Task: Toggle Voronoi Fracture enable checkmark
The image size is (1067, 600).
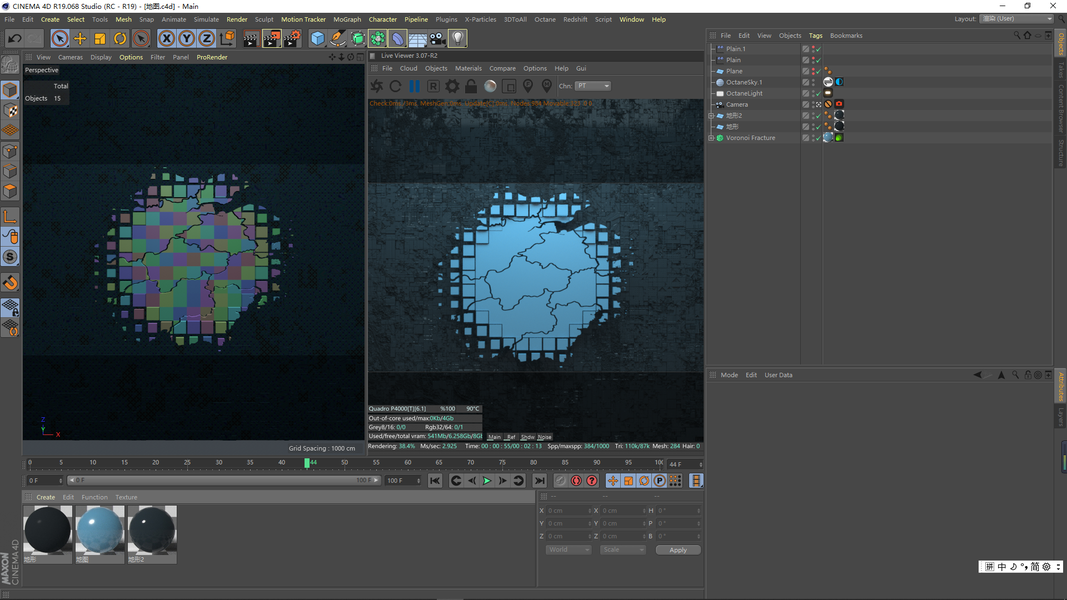Action: [x=819, y=138]
